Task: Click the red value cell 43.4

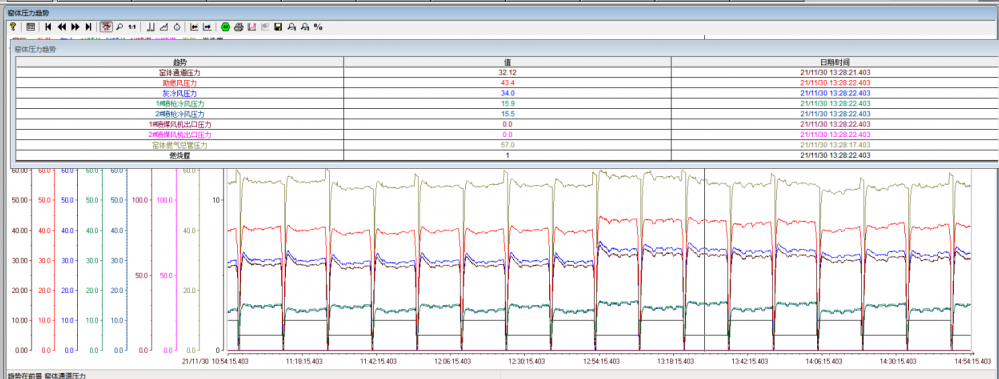Action: 507,83
